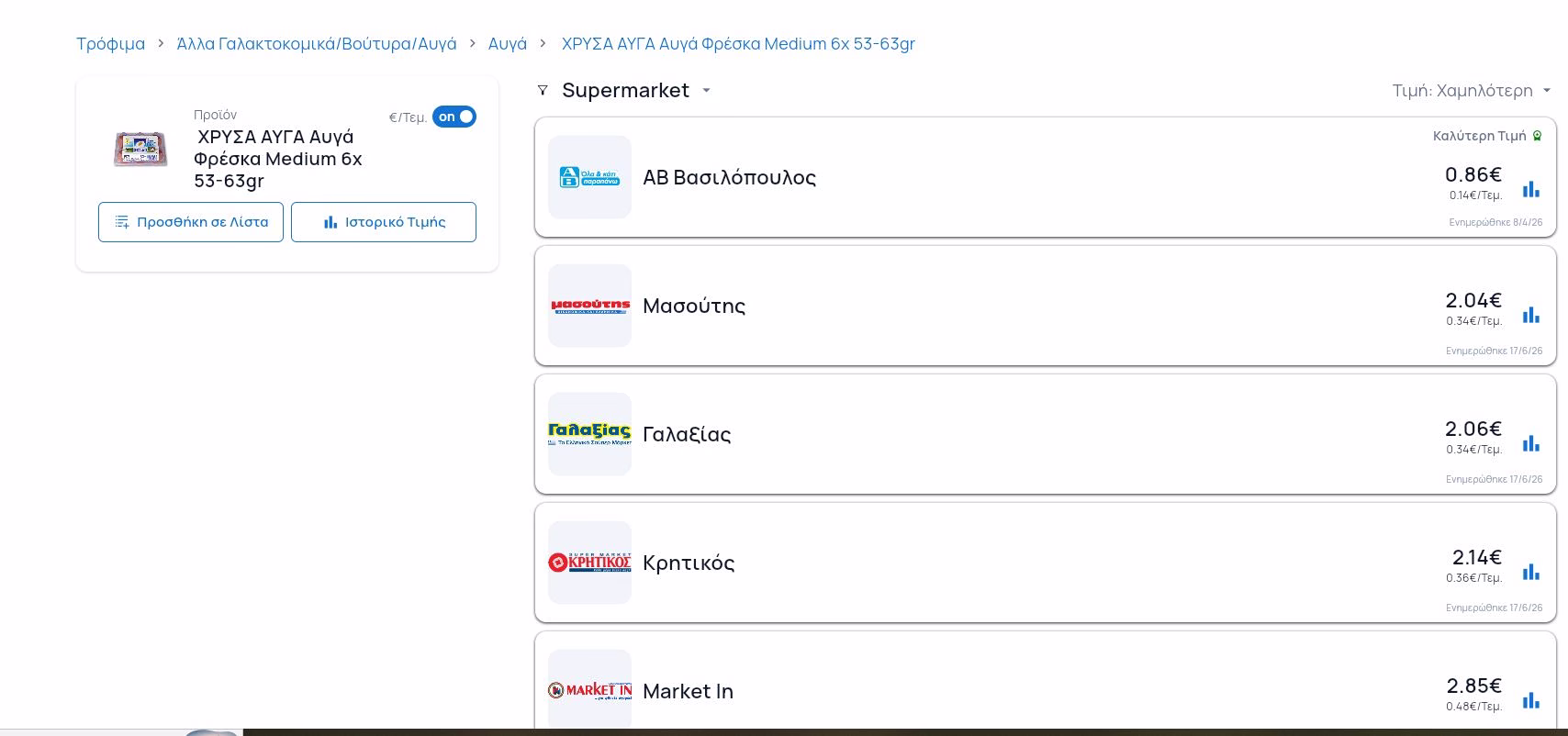Viewport: 1568px width, 736px height.
Task: Click the ΧΡΥΣΑ ΑΥΓΑ product breadcrumb
Action: (738, 43)
